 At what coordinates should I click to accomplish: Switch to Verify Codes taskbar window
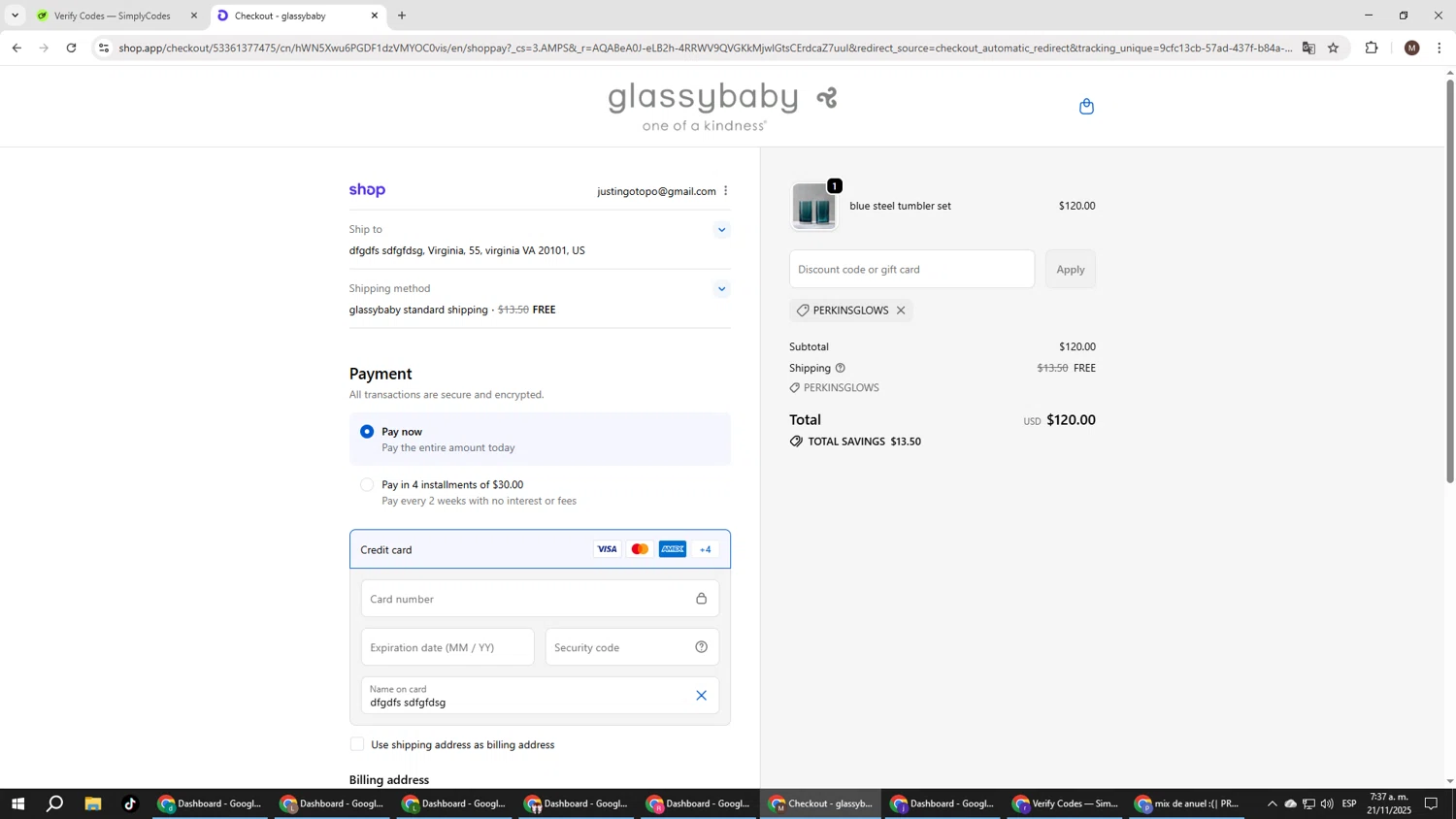click(x=1066, y=804)
